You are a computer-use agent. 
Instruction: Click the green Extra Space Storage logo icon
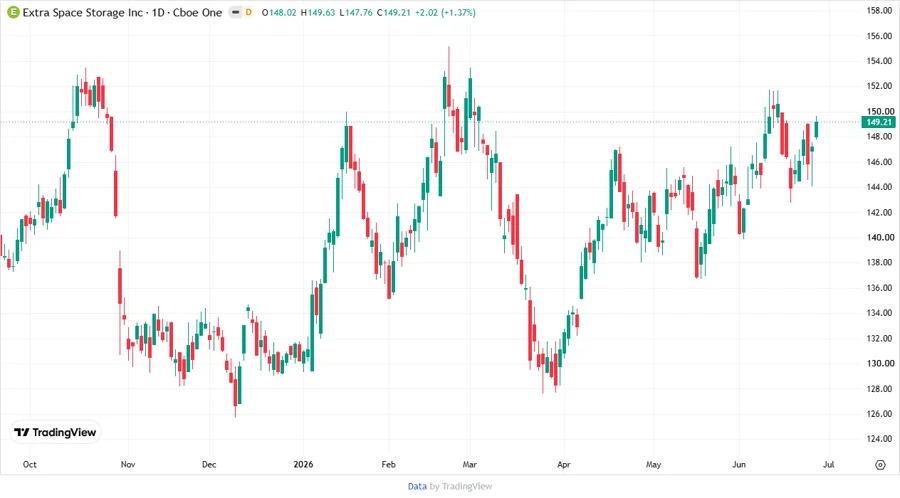pos(13,12)
